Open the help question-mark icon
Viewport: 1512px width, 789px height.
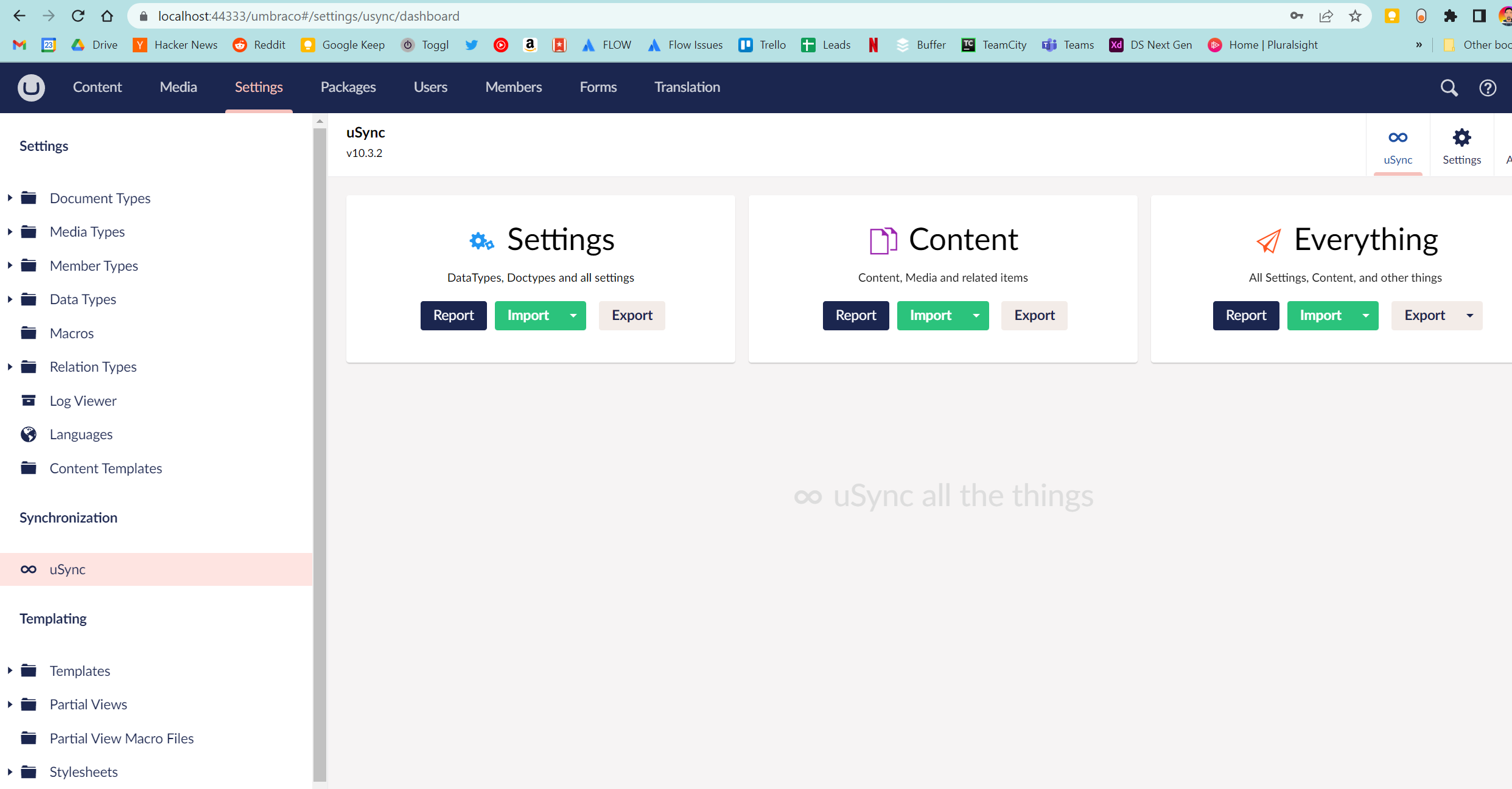tap(1488, 88)
